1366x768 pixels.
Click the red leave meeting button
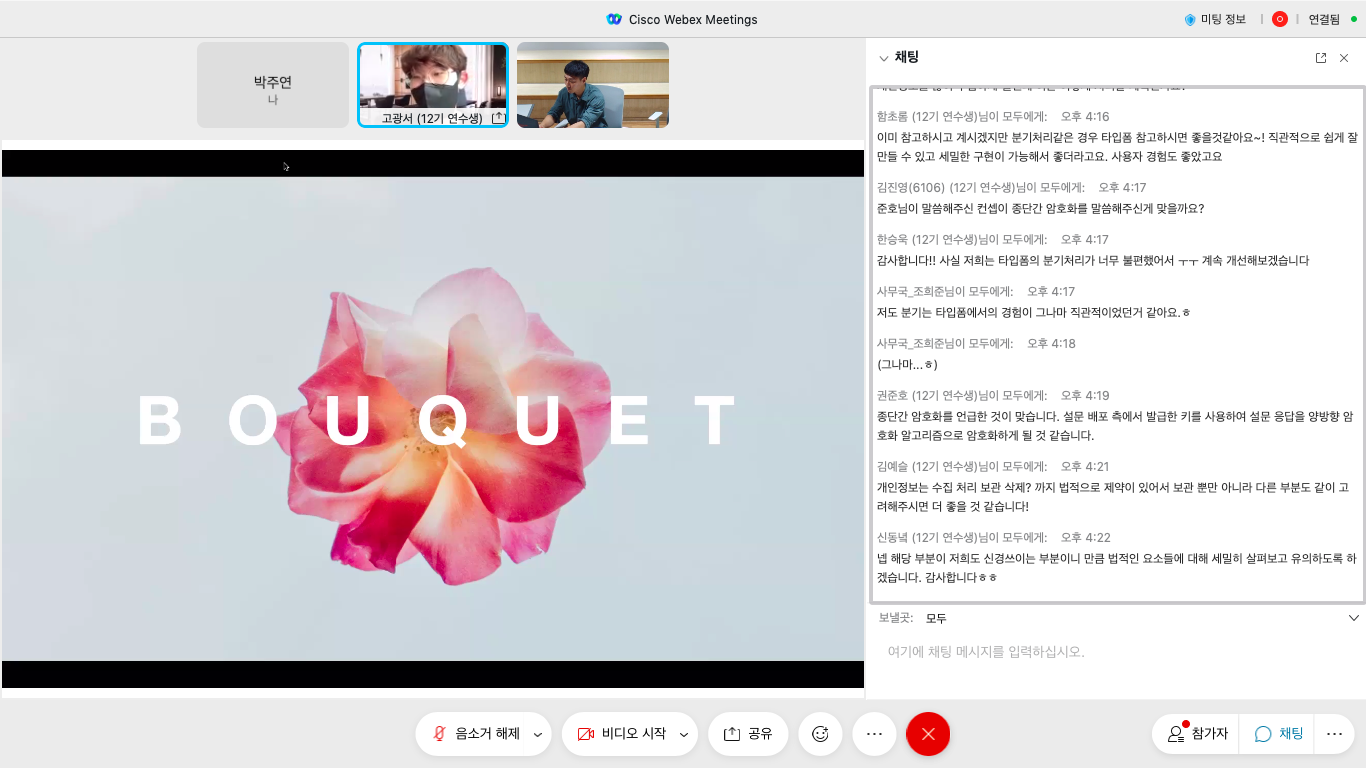click(x=928, y=734)
